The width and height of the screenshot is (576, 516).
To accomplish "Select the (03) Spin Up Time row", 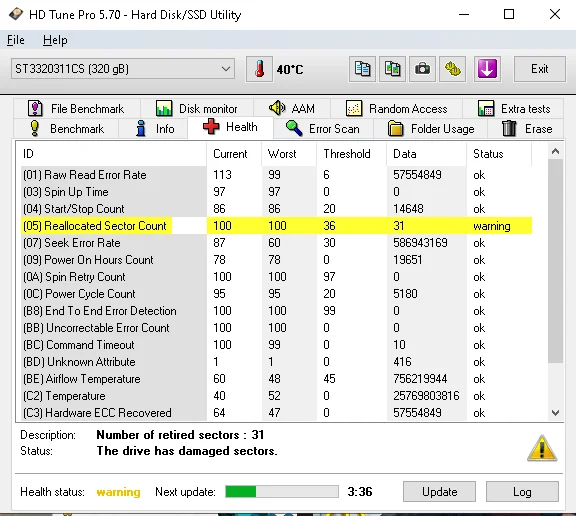I will 277,192.
